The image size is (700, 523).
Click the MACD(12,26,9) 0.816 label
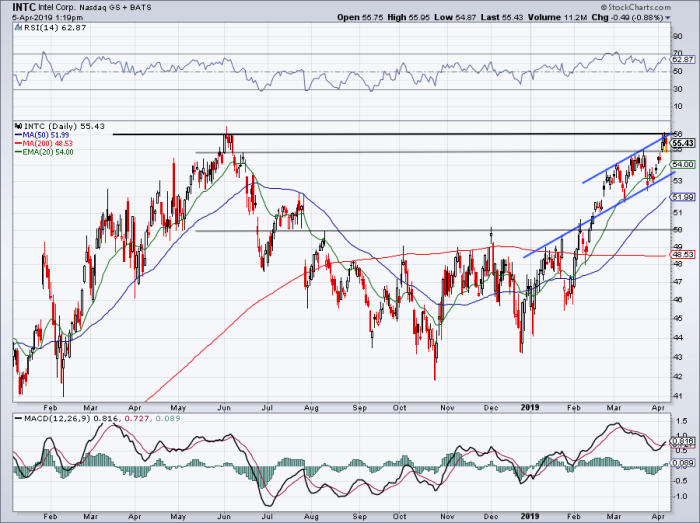(x=71, y=419)
